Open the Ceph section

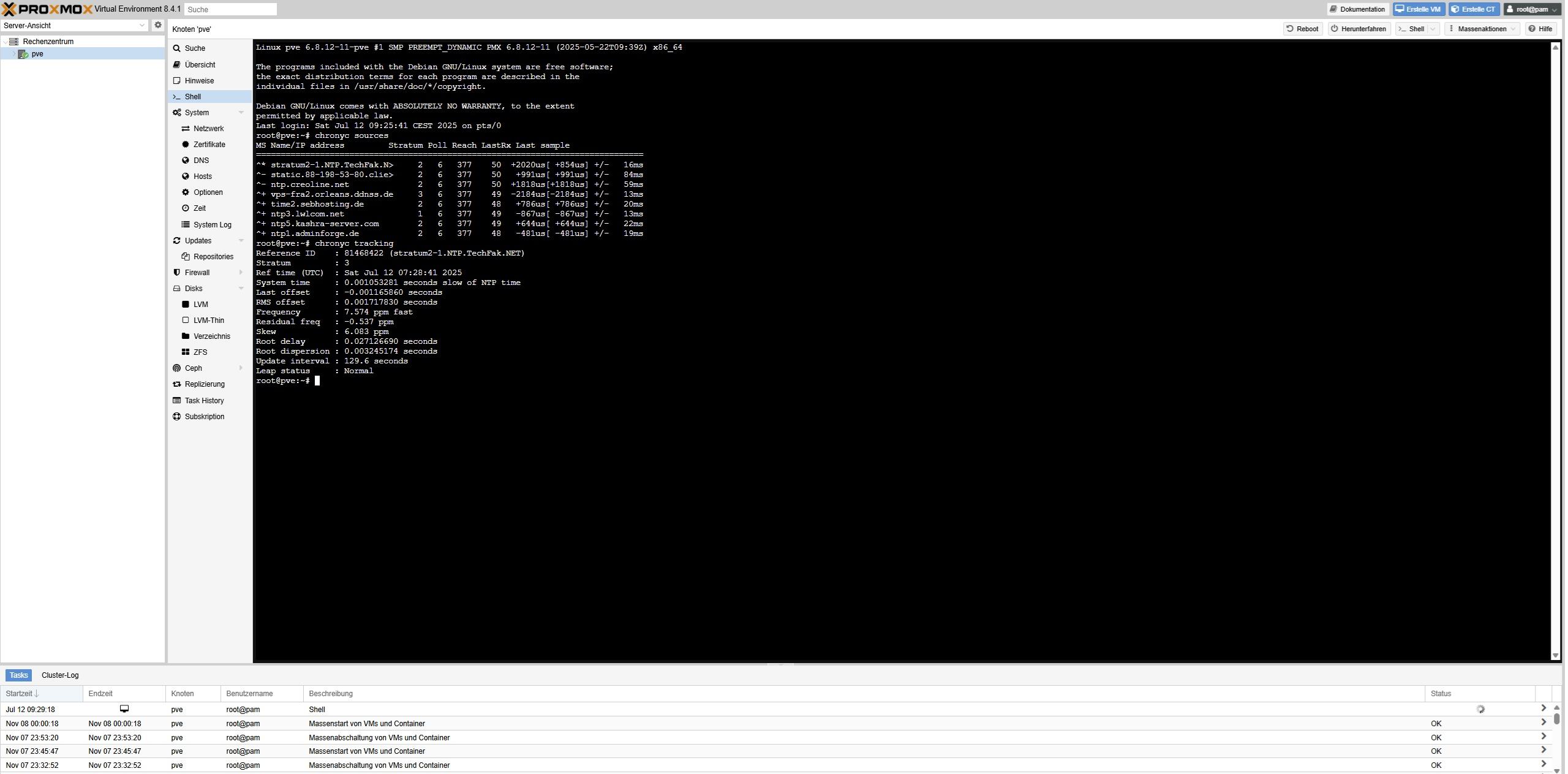coord(193,368)
